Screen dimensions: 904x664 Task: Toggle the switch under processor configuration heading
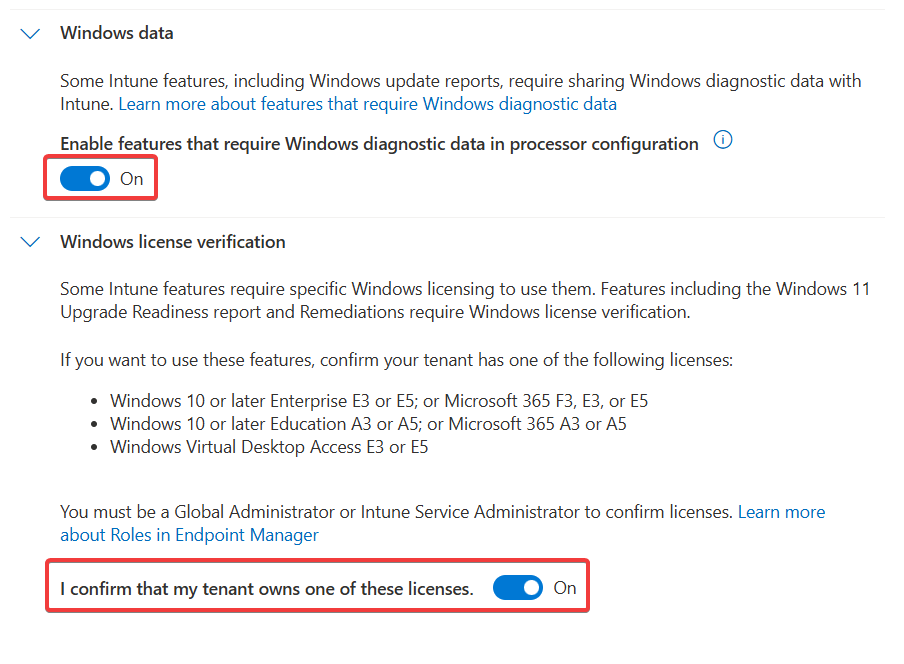pyautogui.click(x=85, y=178)
